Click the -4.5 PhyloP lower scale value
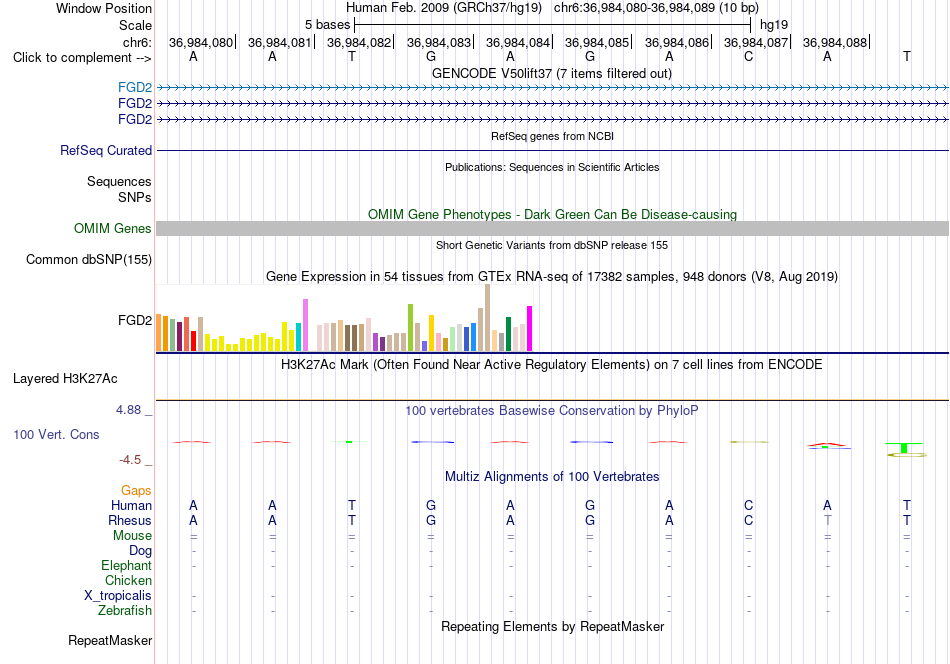Screen dimensions: 950x664 point(130,460)
